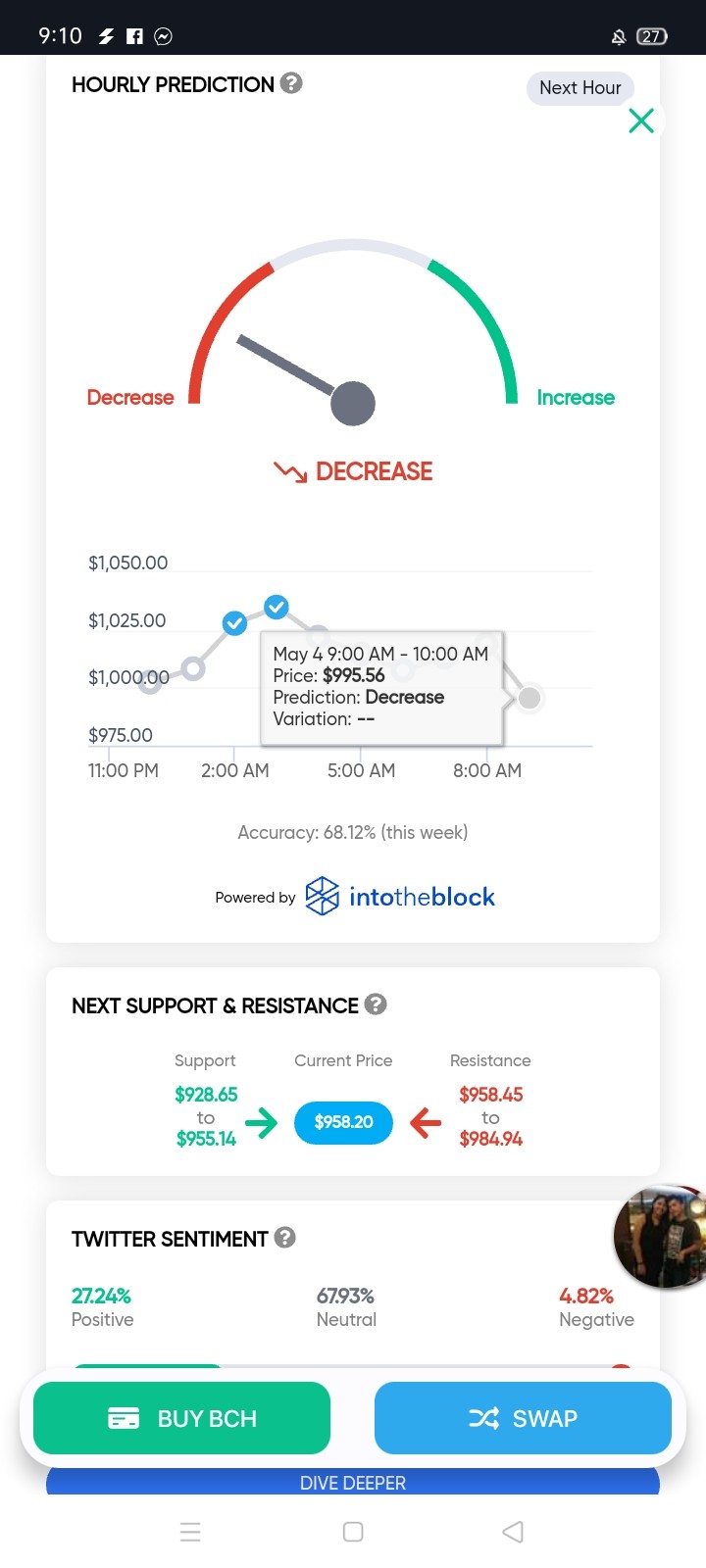Select the gray end point on chart
Screen dimensions: 706x1568
pos(529,698)
